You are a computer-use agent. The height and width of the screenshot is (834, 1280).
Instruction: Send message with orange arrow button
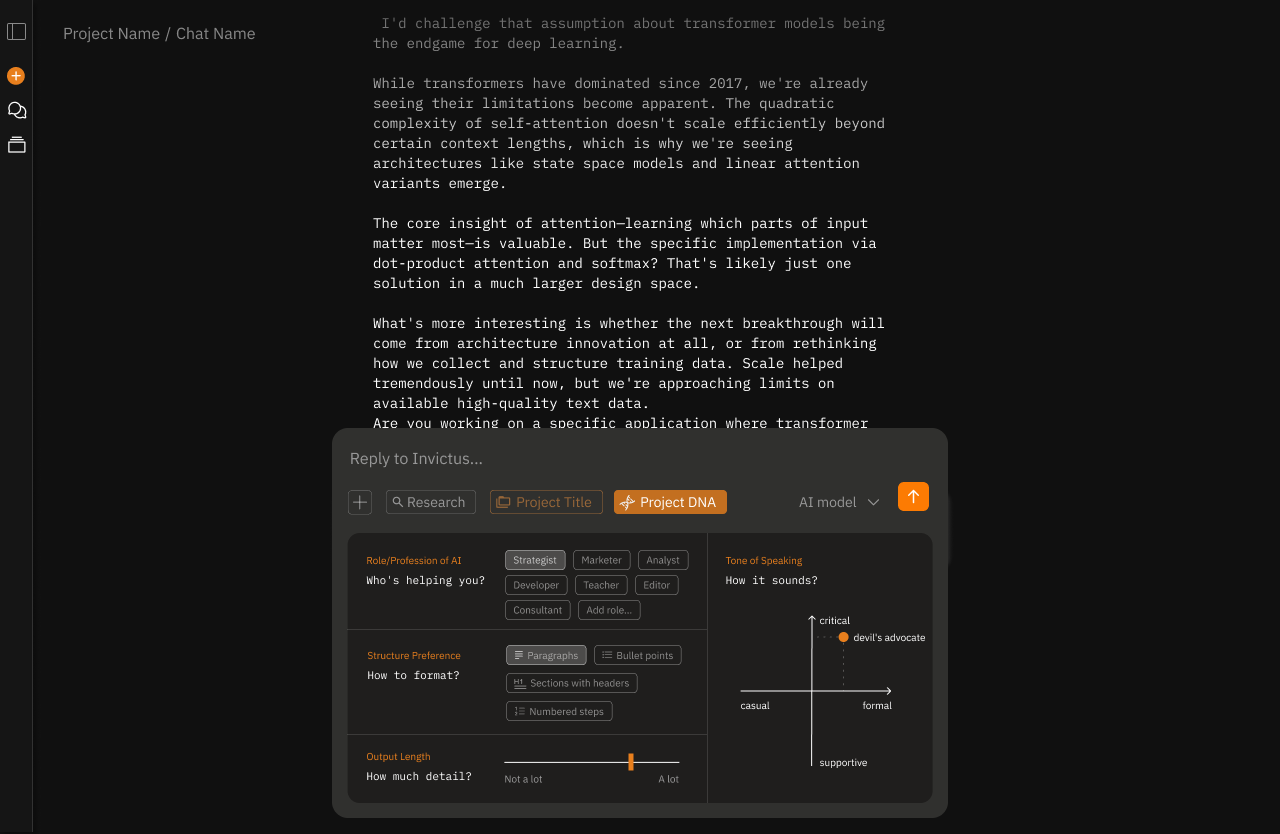point(913,497)
